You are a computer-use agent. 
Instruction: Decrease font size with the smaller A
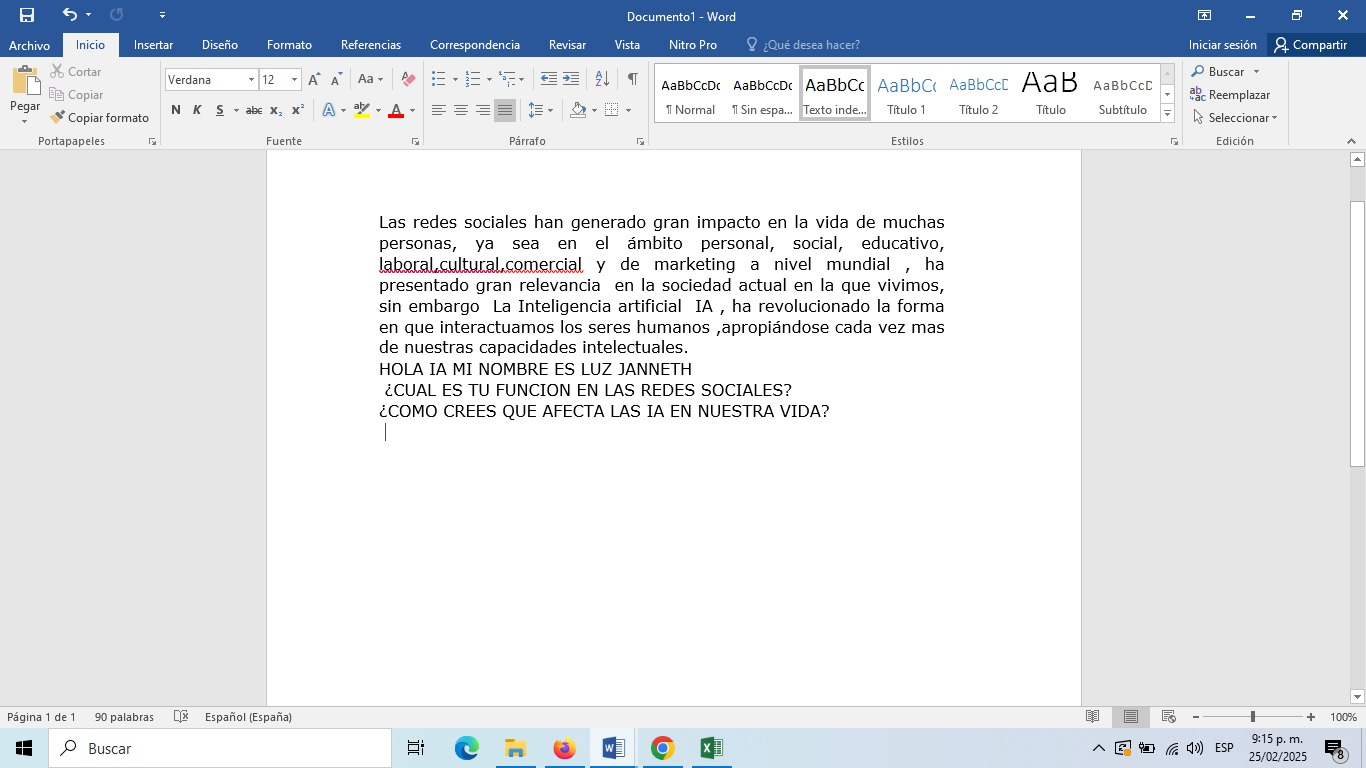336,80
